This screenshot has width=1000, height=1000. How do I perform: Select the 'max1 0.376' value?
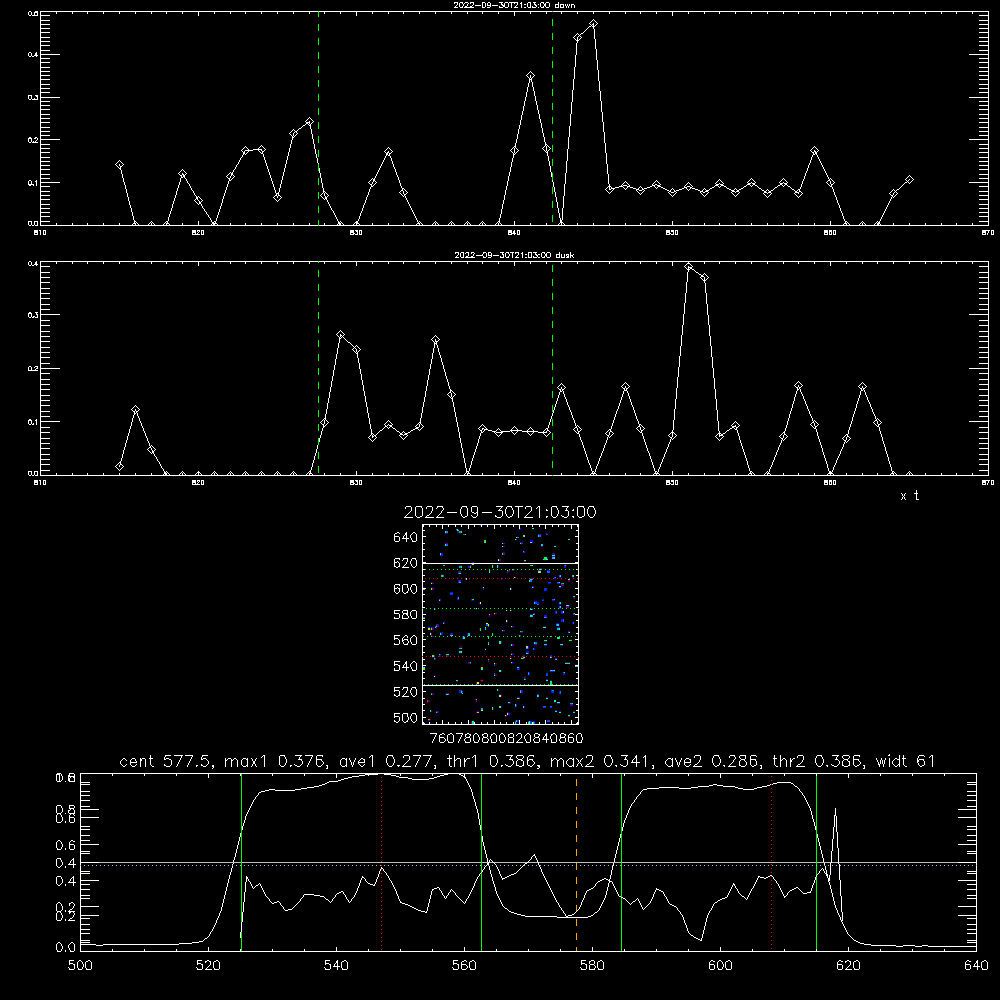[x=276, y=761]
